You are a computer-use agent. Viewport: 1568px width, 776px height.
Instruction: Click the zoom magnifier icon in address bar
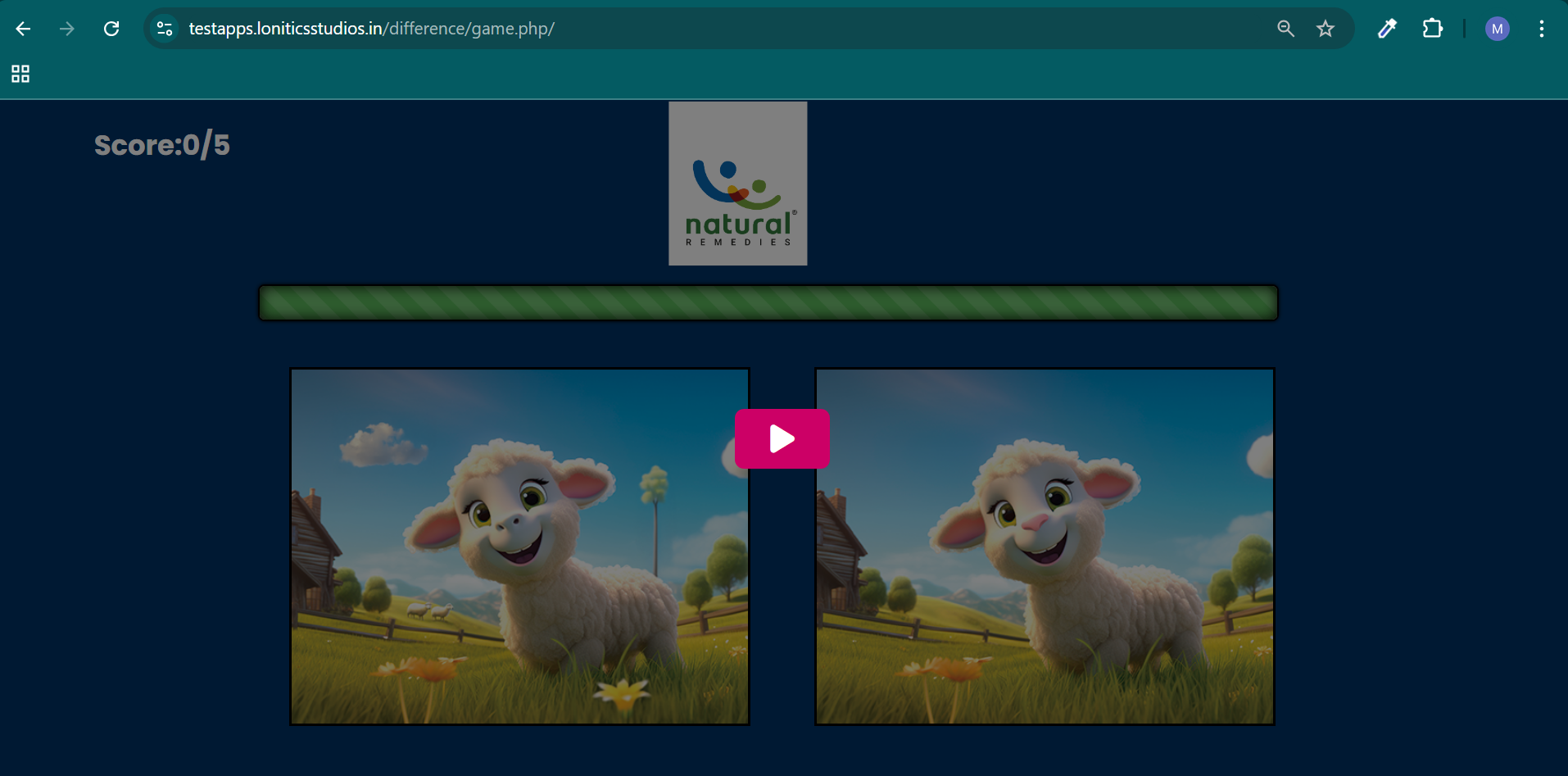[1285, 29]
